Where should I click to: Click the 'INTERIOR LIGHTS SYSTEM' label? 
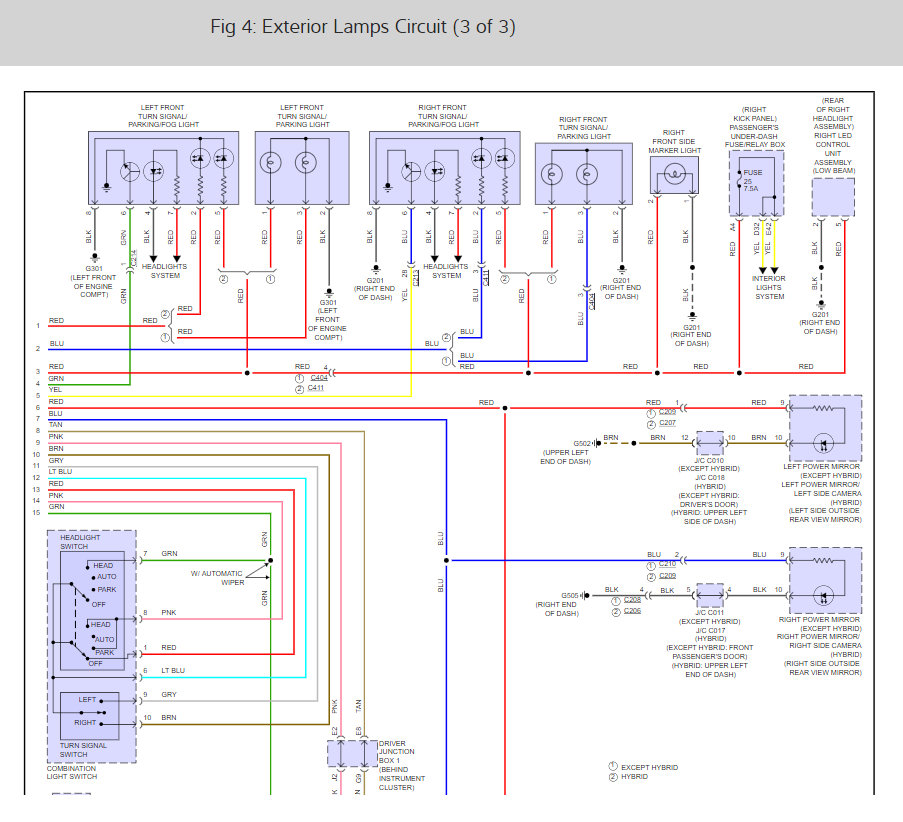coord(769,287)
